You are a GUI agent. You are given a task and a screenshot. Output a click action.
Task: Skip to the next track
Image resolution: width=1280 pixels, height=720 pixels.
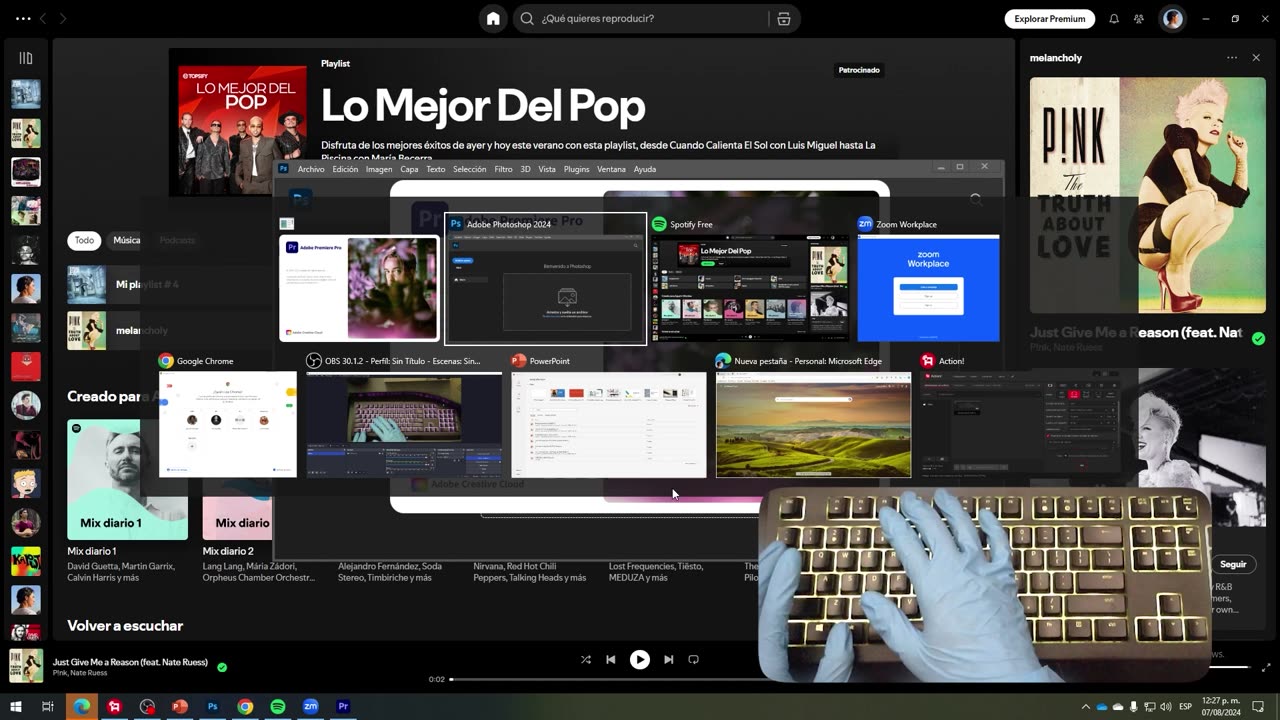[668, 659]
